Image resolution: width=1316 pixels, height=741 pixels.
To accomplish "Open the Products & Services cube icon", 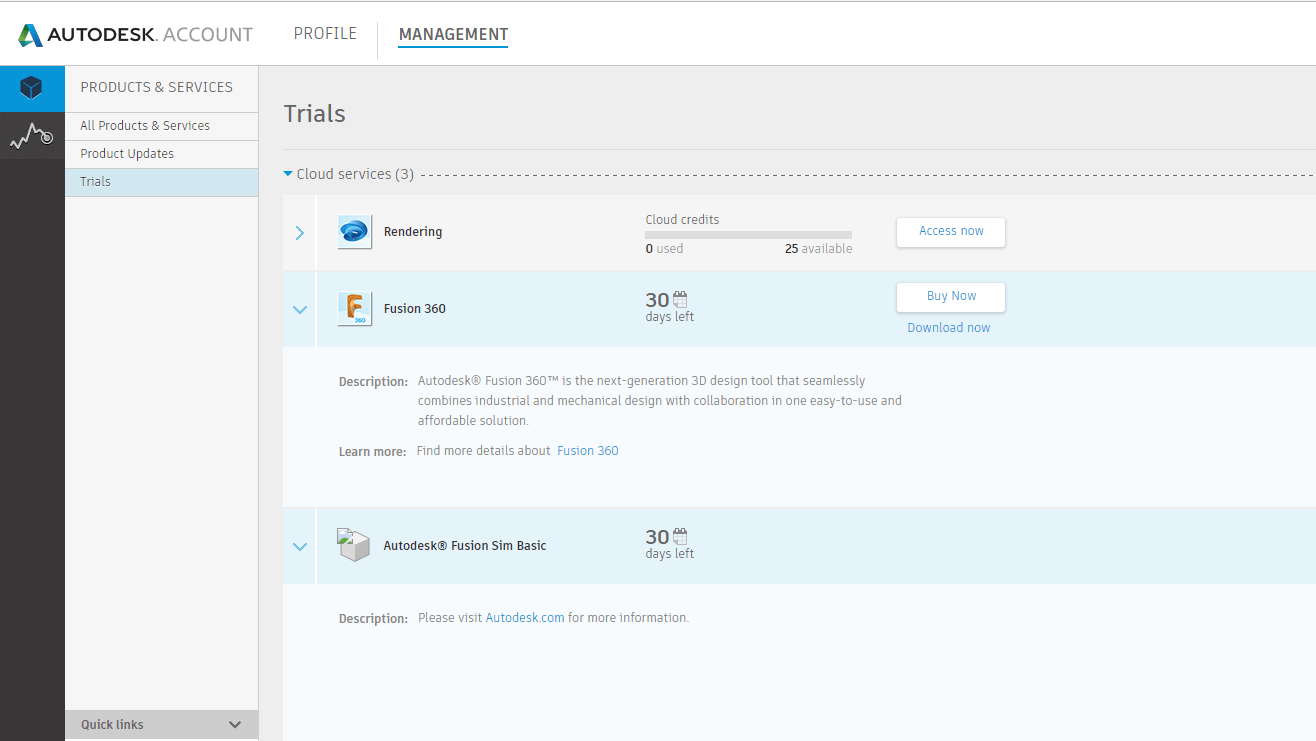I will point(32,88).
